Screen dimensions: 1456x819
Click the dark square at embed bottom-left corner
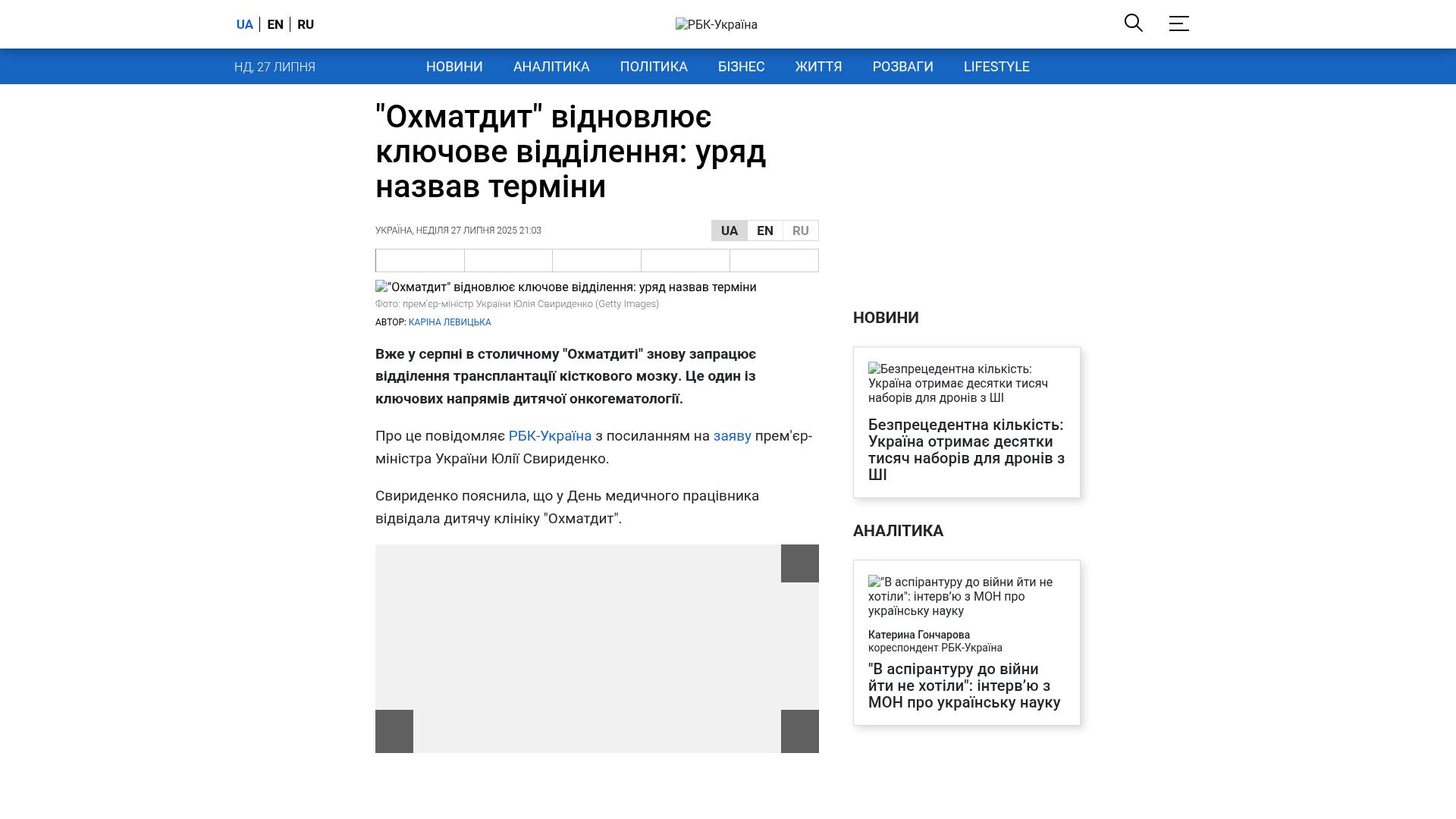click(x=394, y=731)
